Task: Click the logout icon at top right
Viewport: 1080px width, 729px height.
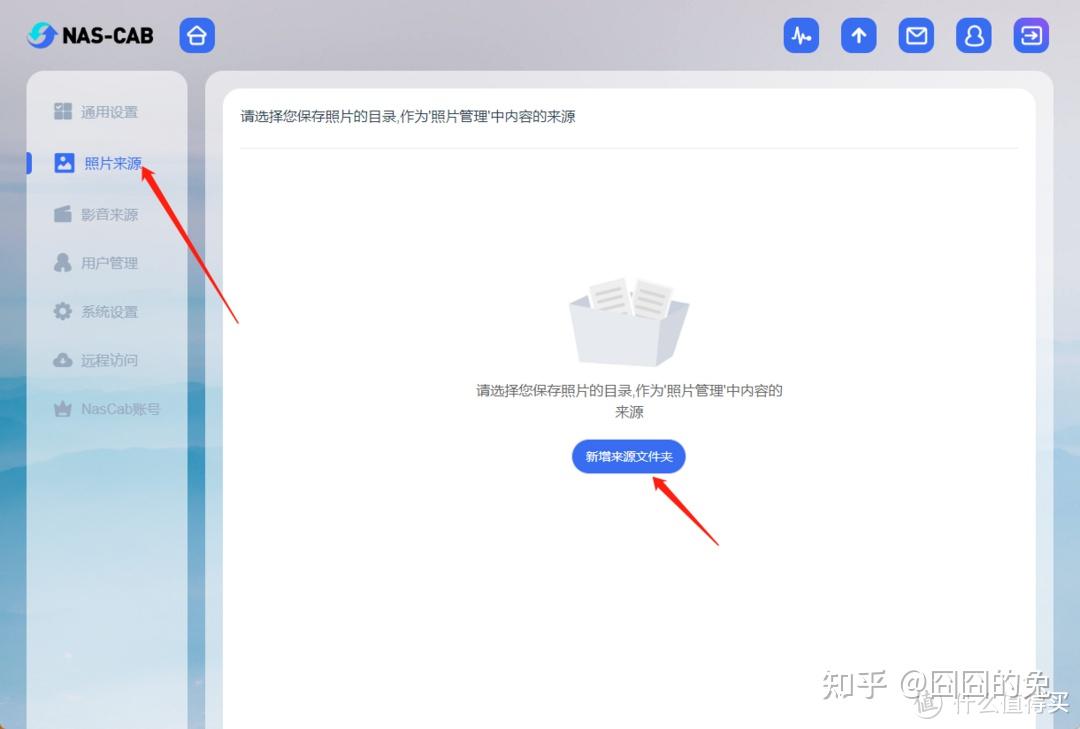Action: tap(1030, 34)
